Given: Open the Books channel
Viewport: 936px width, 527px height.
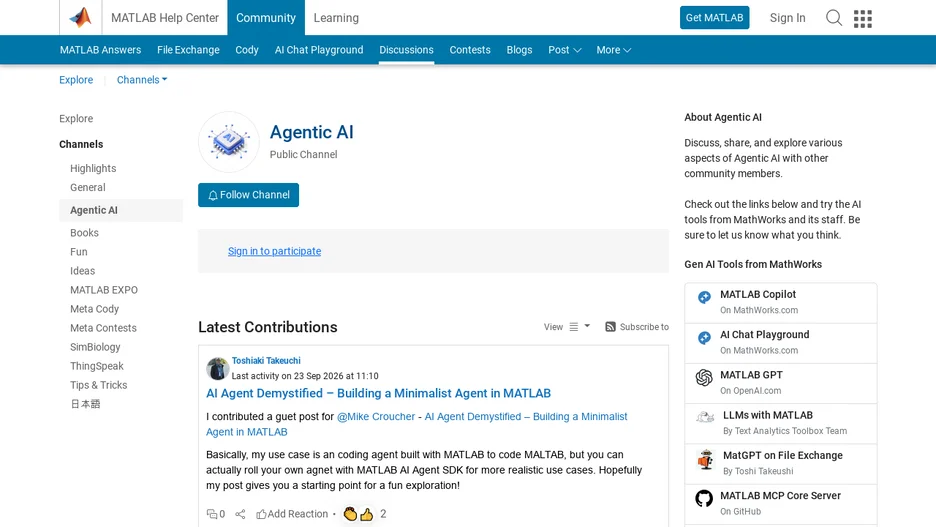Looking at the screenshot, I should [x=84, y=233].
